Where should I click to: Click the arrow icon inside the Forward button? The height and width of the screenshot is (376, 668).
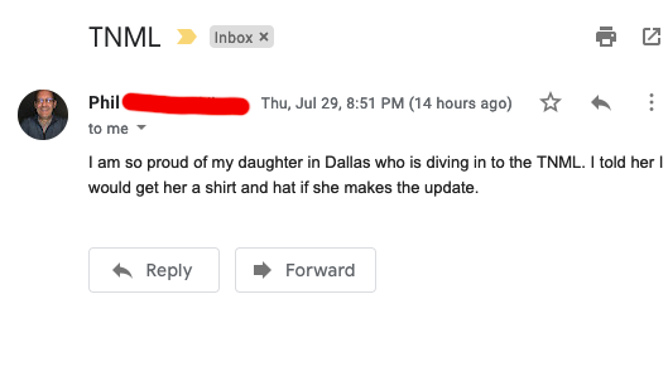[262, 270]
